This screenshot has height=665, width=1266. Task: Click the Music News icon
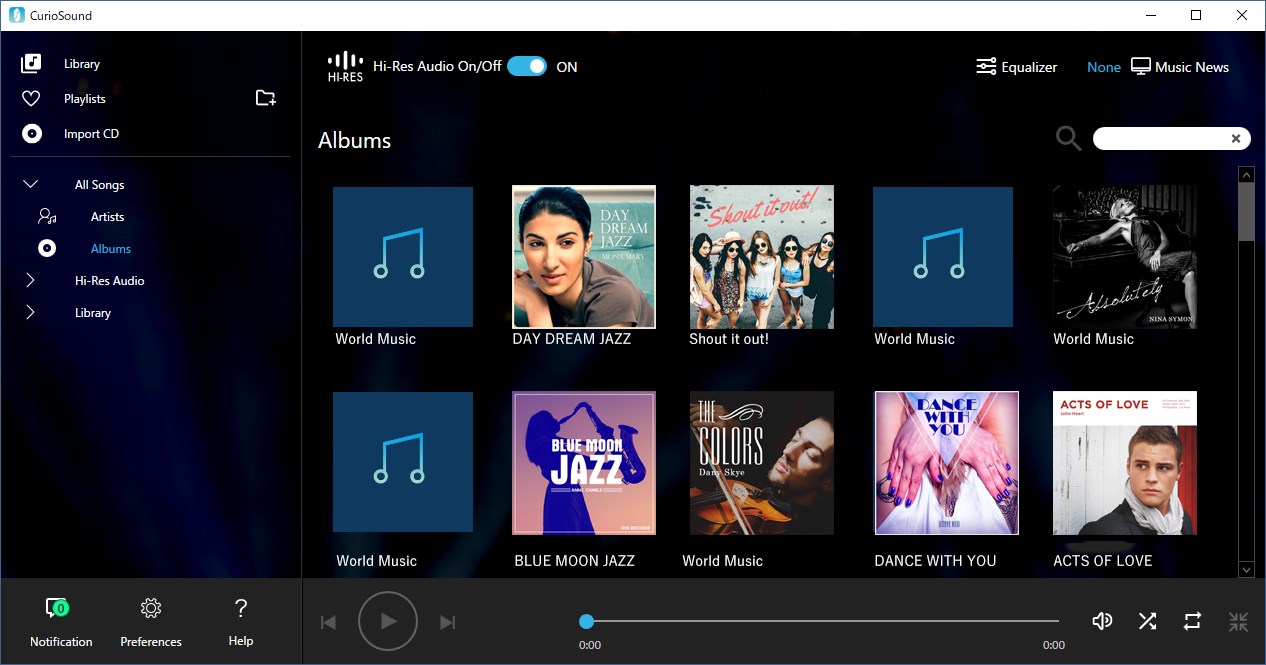1140,66
